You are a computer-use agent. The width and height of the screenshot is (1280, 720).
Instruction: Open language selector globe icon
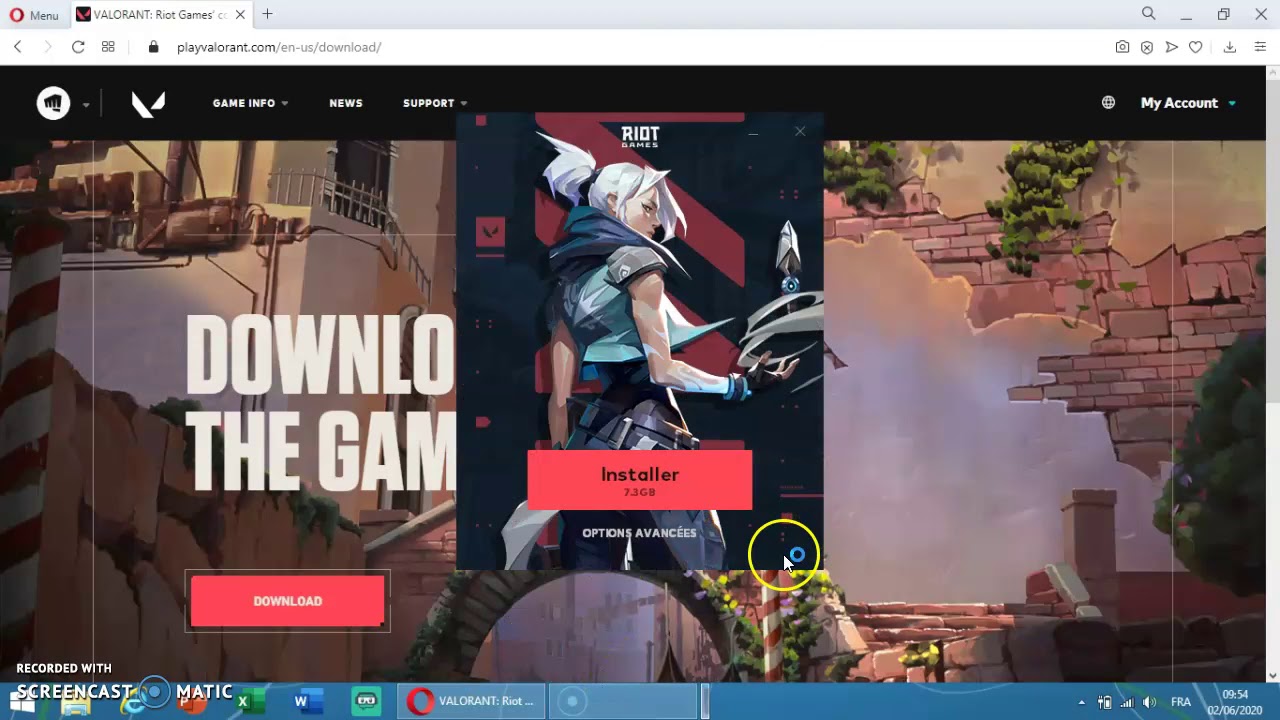pos(1108,102)
